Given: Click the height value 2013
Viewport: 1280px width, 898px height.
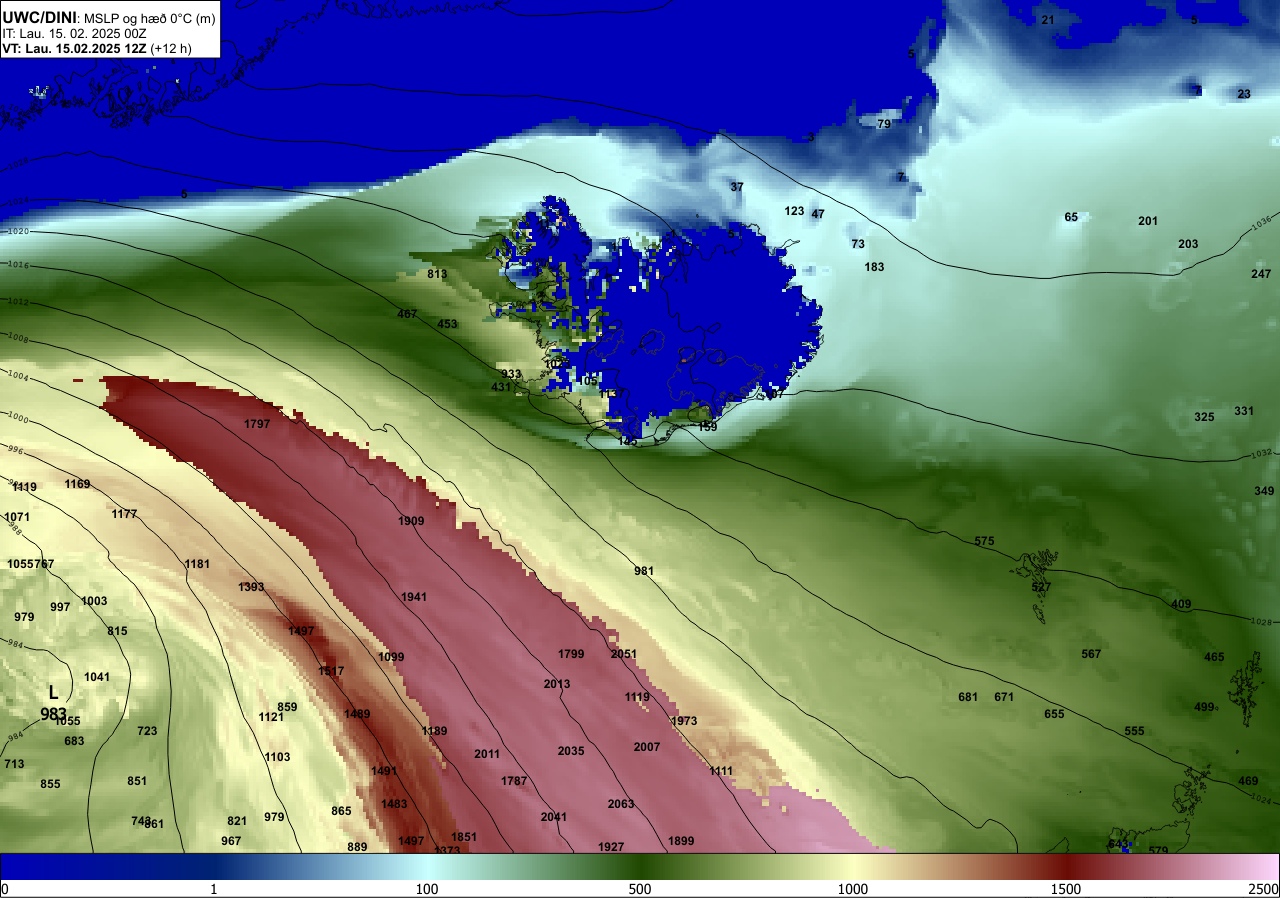Looking at the screenshot, I should 557,684.
